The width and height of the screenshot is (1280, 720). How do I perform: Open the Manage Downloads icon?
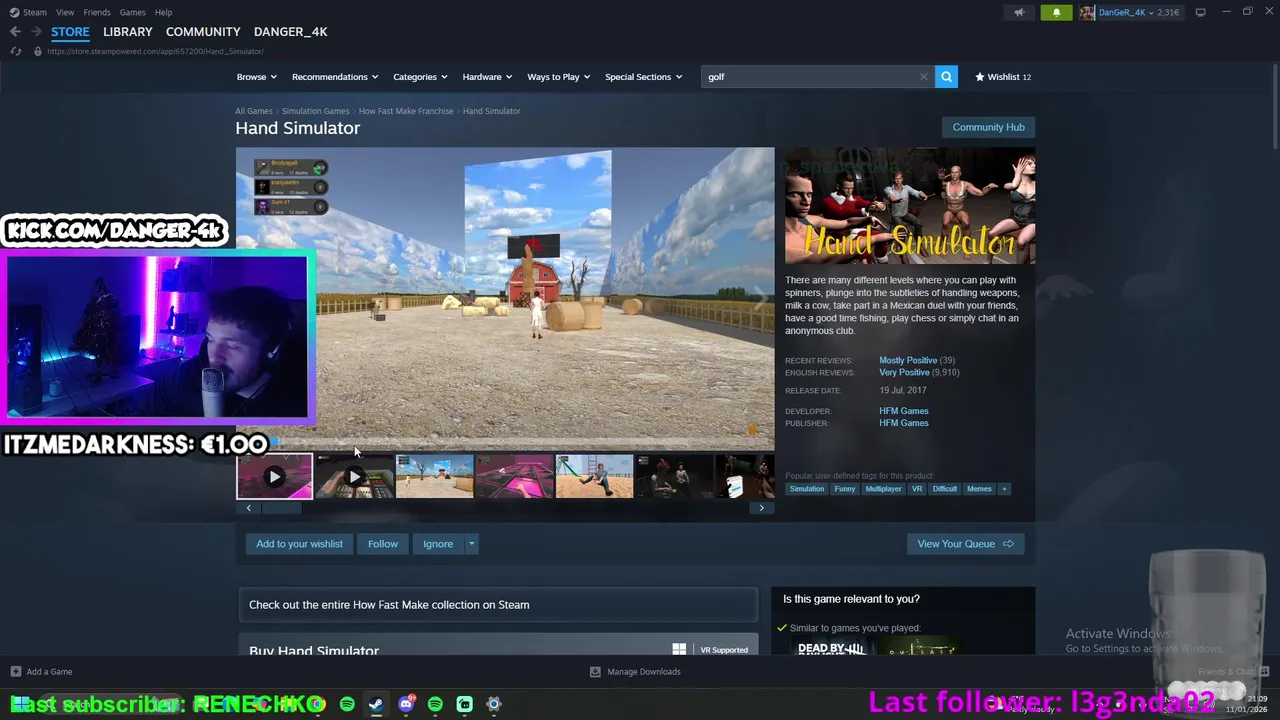(x=595, y=672)
